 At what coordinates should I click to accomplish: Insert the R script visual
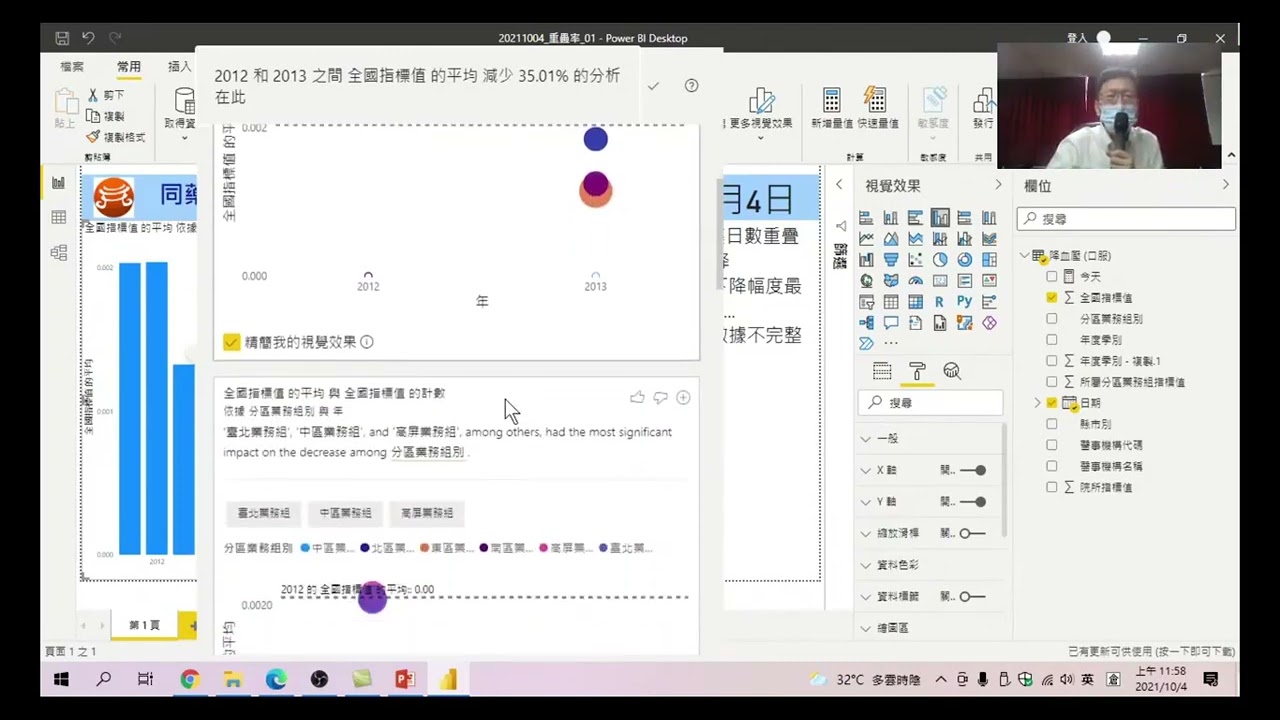pos(940,302)
